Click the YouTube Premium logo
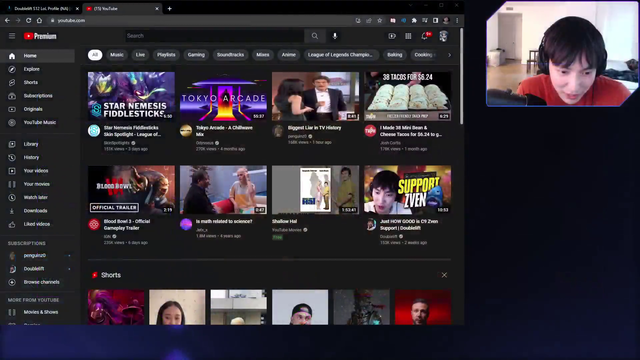The width and height of the screenshot is (640, 360). click(x=40, y=36)
